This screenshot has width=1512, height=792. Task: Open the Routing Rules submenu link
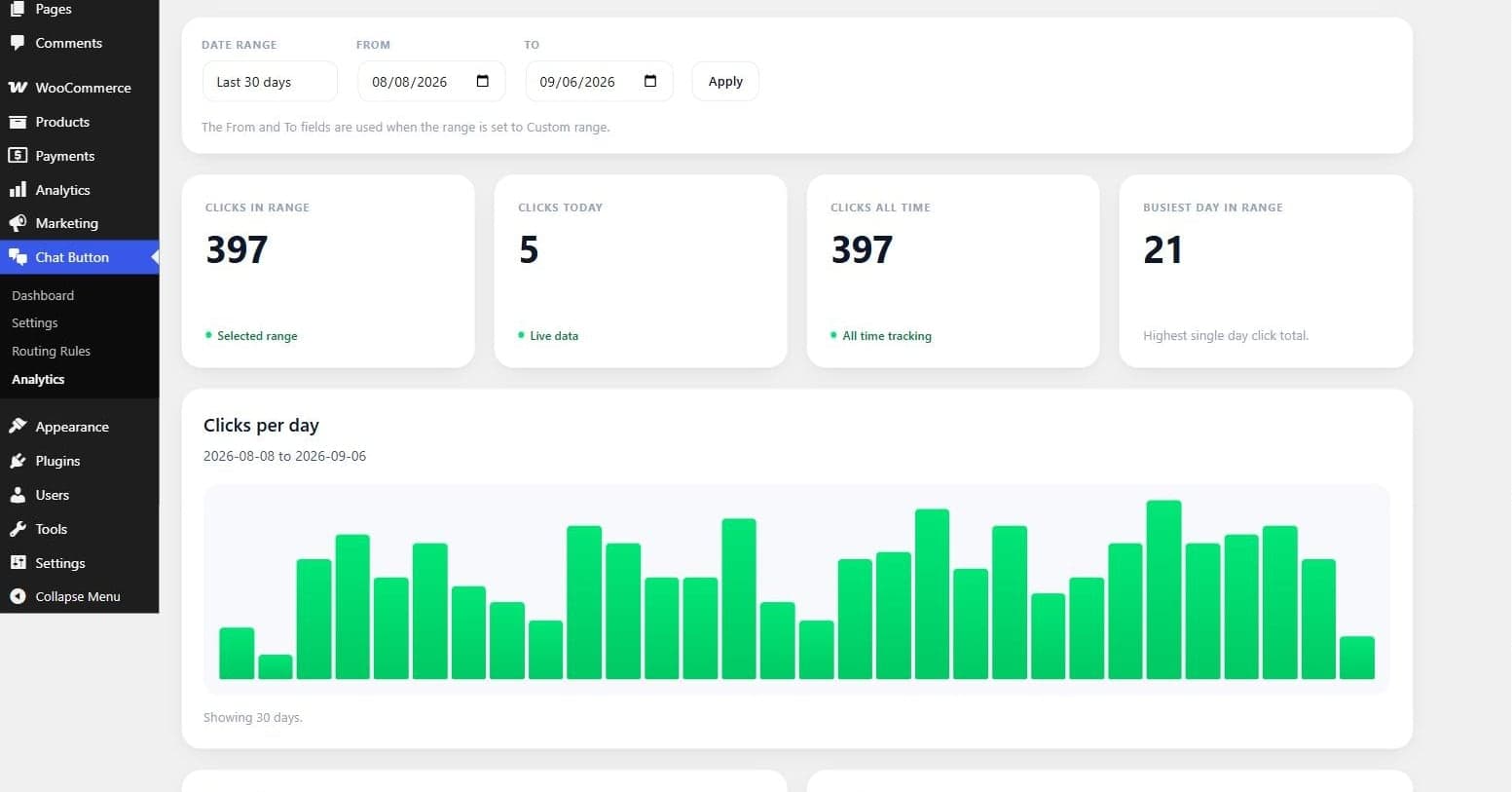tap(51, 351)
